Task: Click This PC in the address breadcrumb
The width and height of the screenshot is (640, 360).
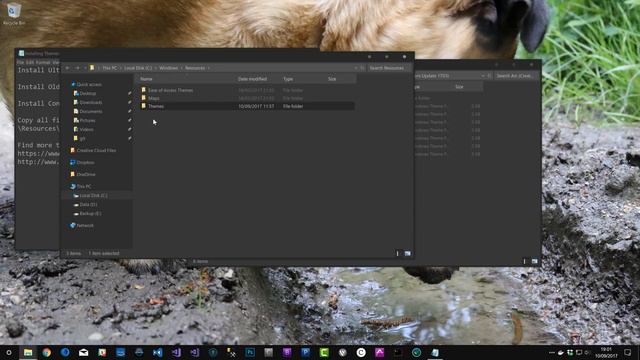Action: pos(109,68)
